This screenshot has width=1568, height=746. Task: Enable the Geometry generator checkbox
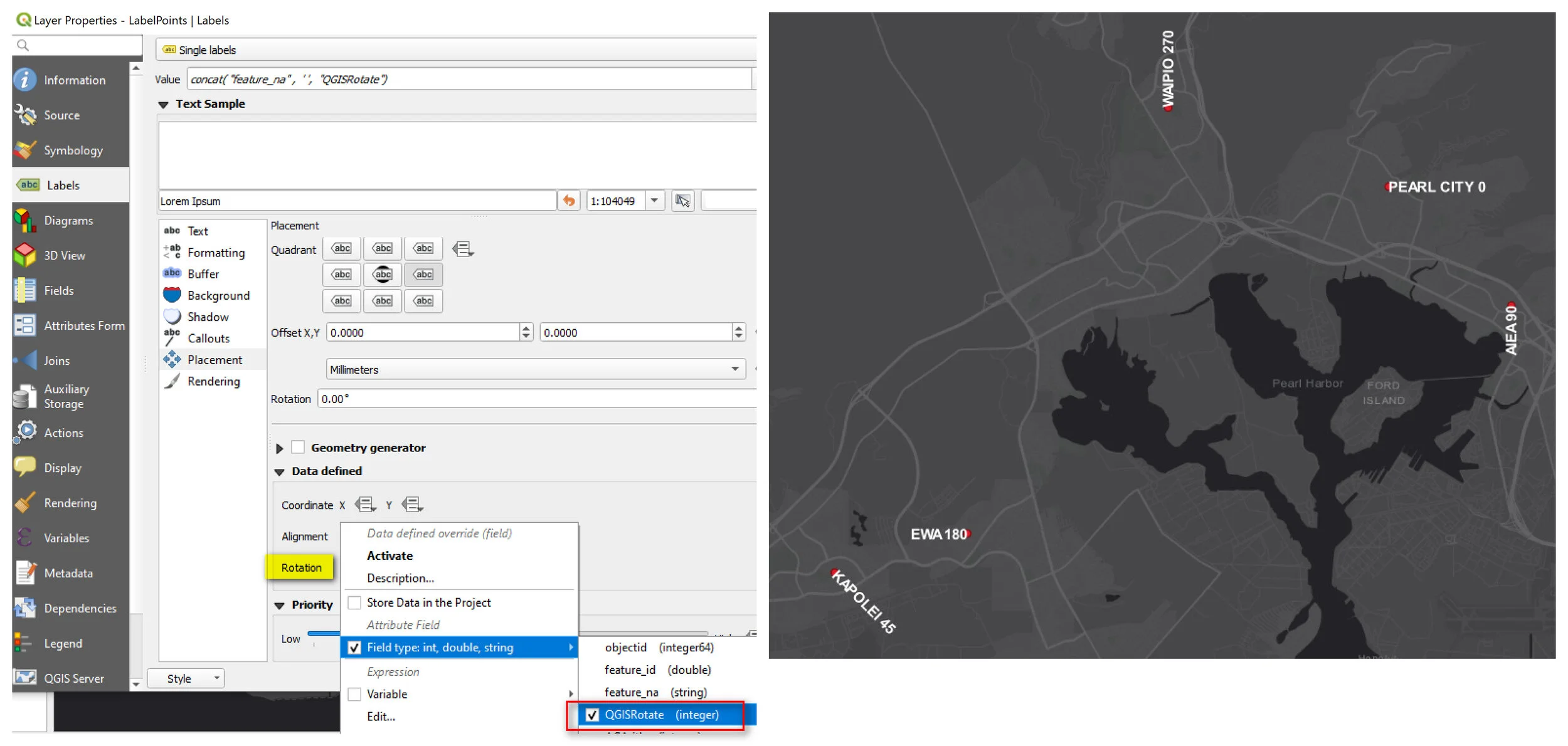299,448
